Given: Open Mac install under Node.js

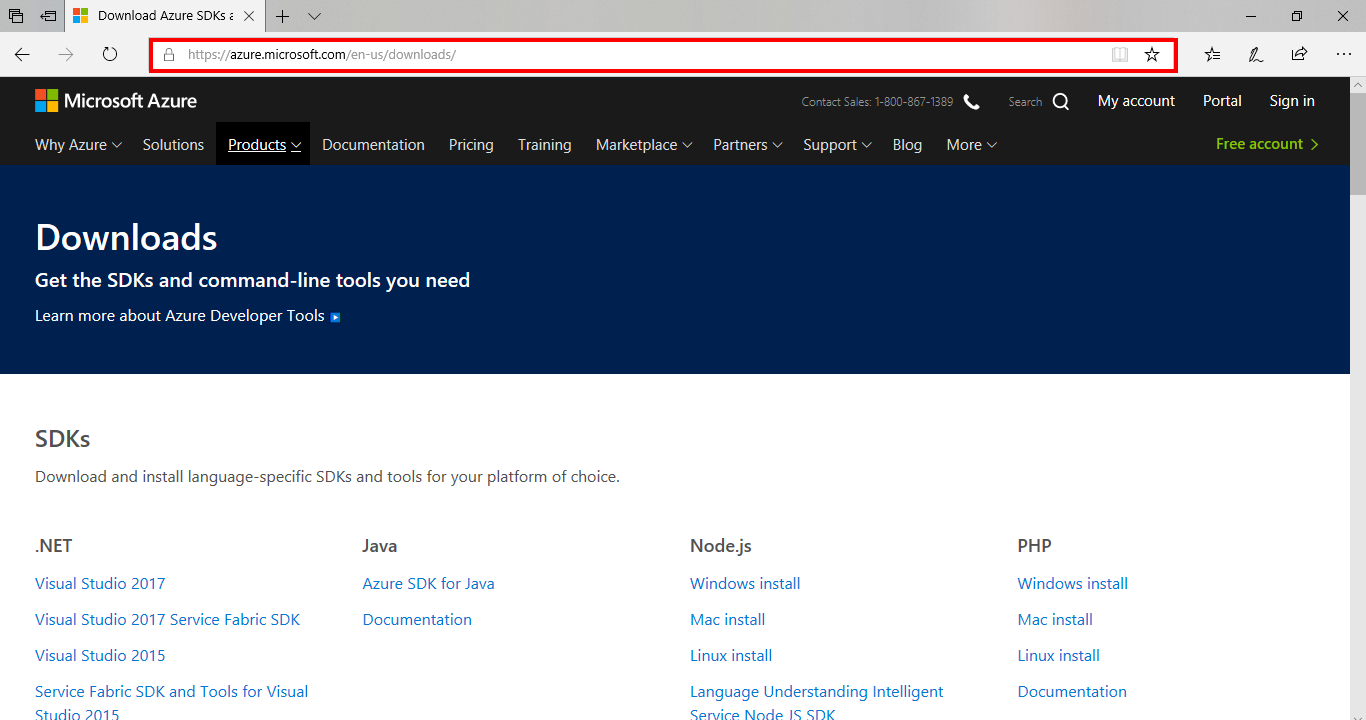Looking at the screenshot, I should point(727,620).
